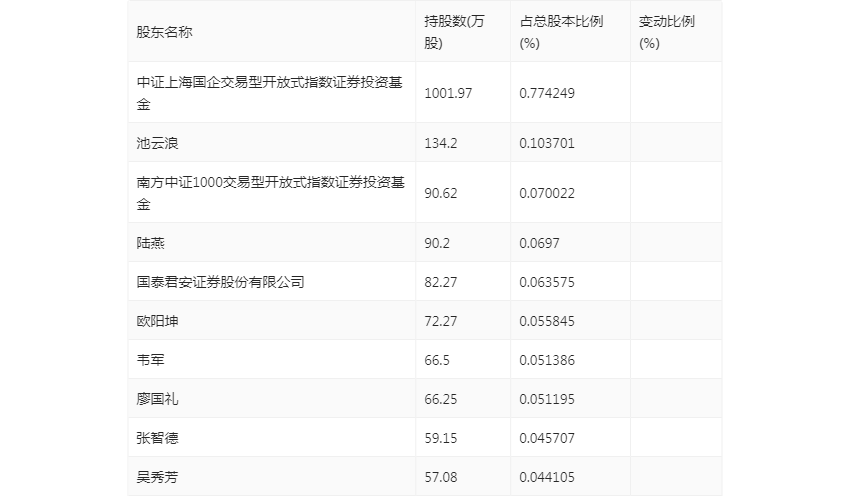Select the 0.051195 ratio value

pos(546,399)
